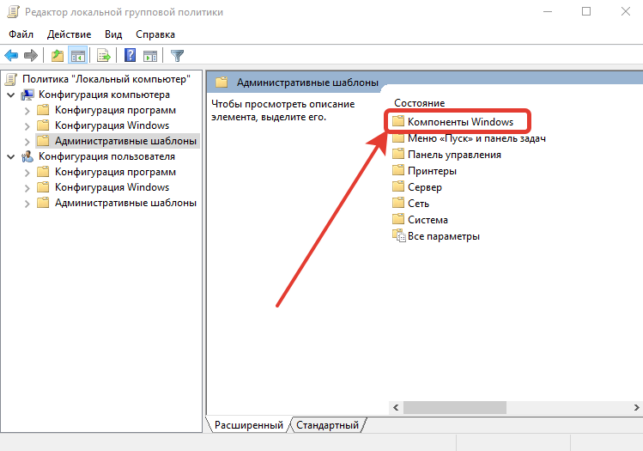Click the Все параметры settings icon
The image size is (643, 451).
(399, 236)
